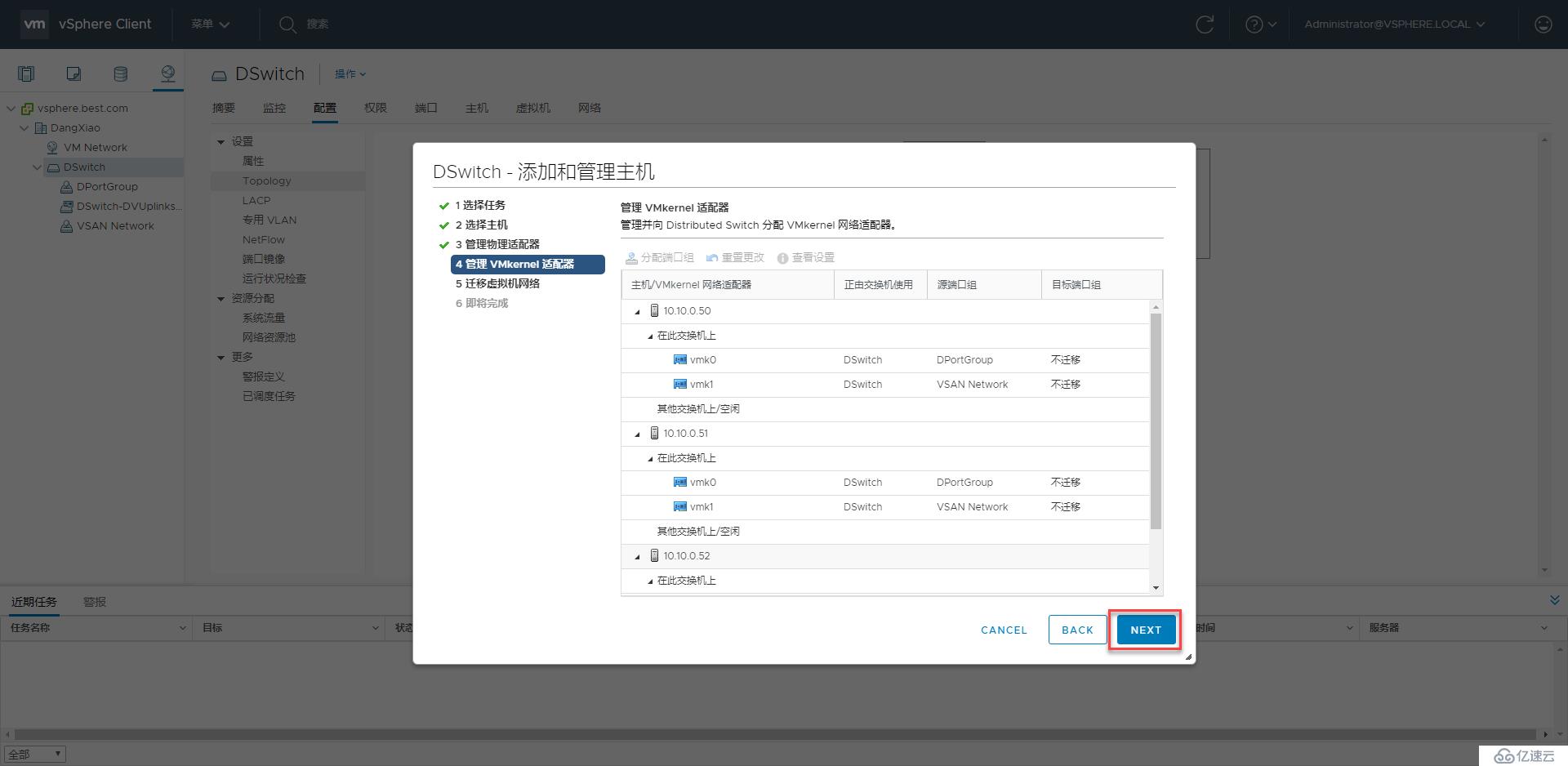Click the DangXiao datacenter icon

[x=41, y=127]
